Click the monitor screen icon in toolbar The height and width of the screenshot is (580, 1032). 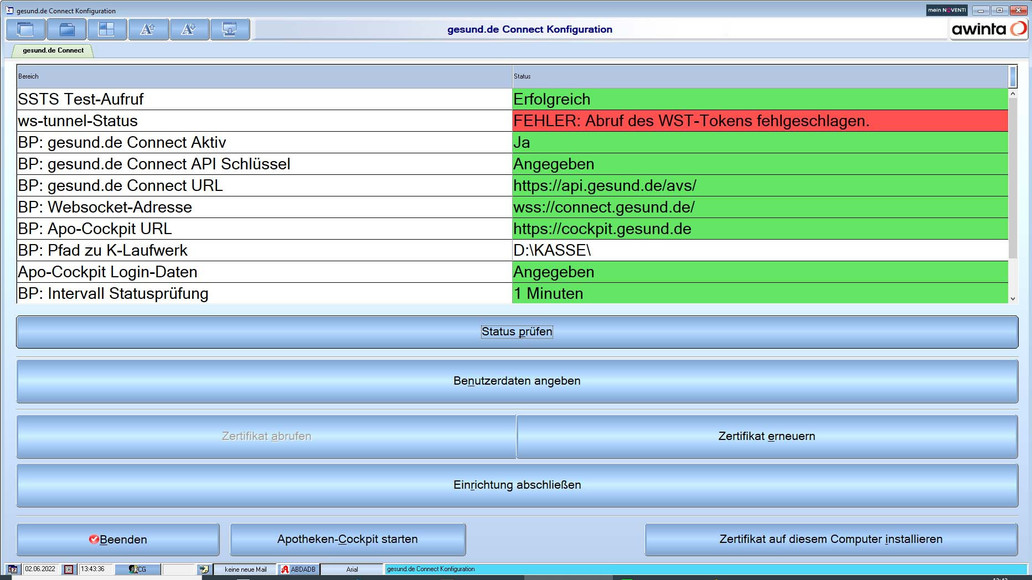click(x=230, y=30)
